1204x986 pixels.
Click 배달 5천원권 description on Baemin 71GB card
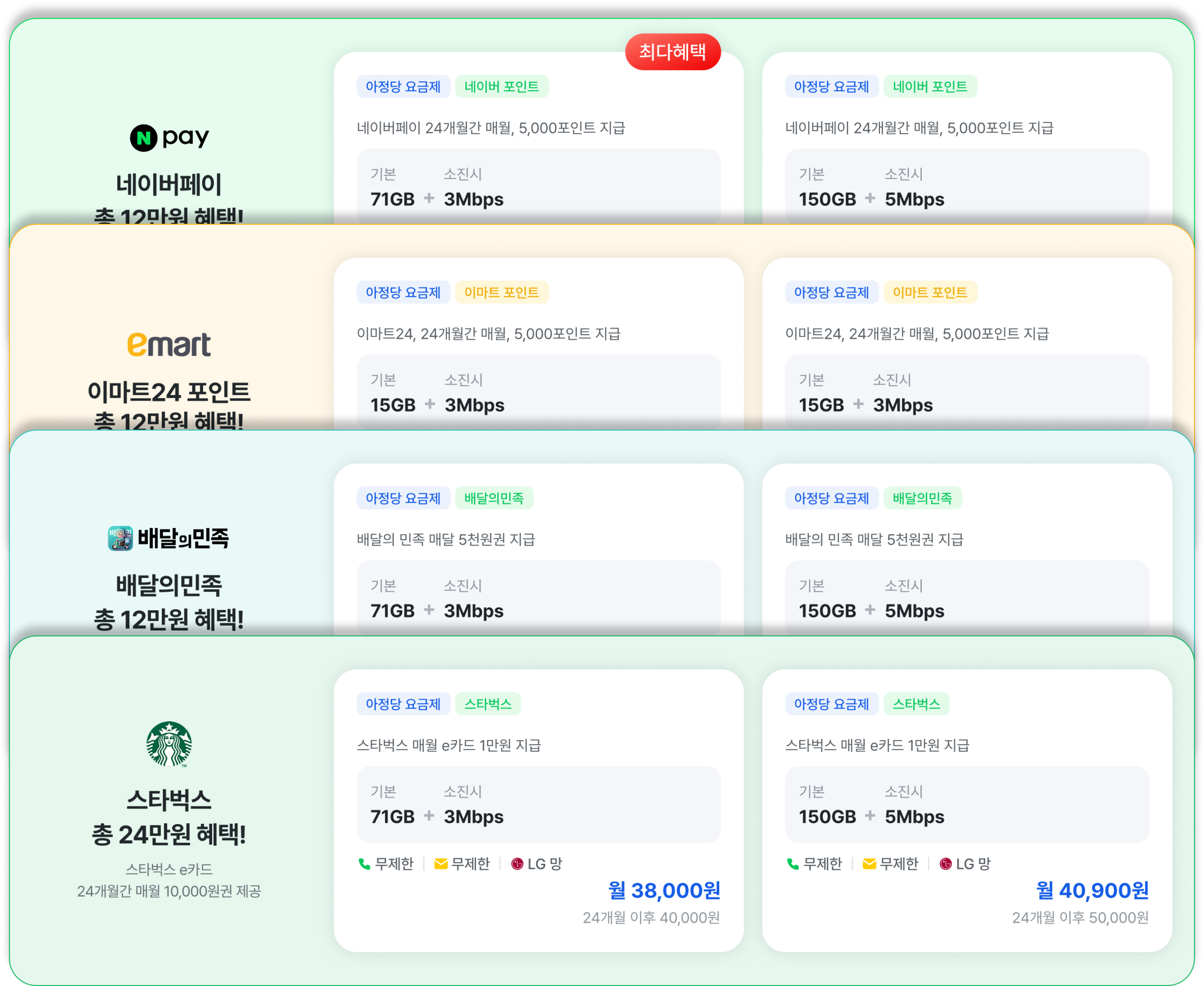coord(446,539)
